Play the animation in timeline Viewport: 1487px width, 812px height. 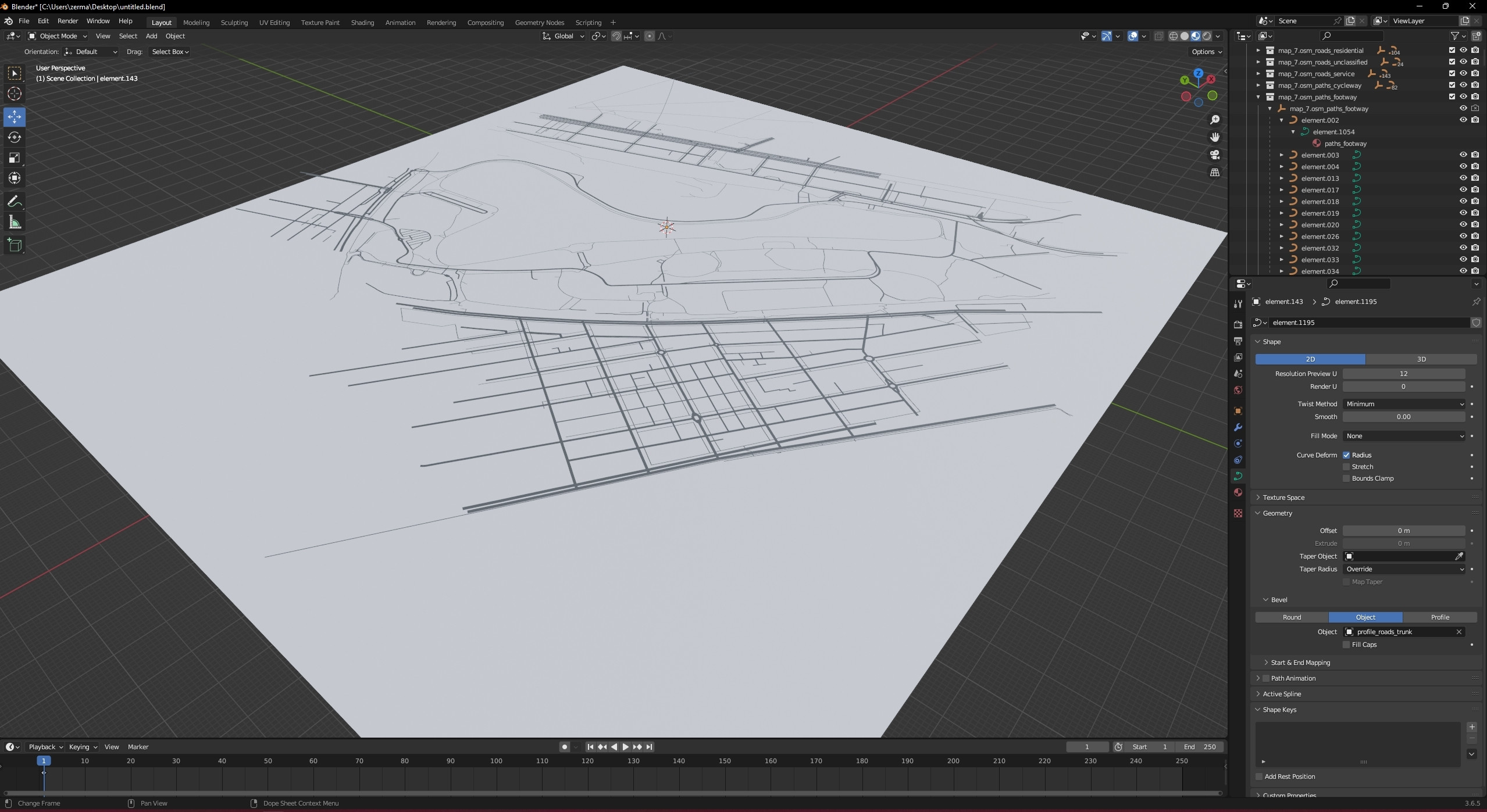click(626, 747)
